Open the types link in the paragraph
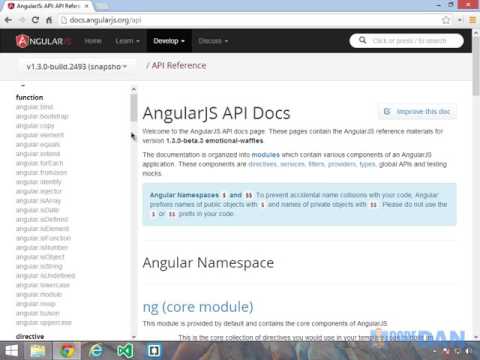The height and width of the screenshot is (360, 480). 367,164
